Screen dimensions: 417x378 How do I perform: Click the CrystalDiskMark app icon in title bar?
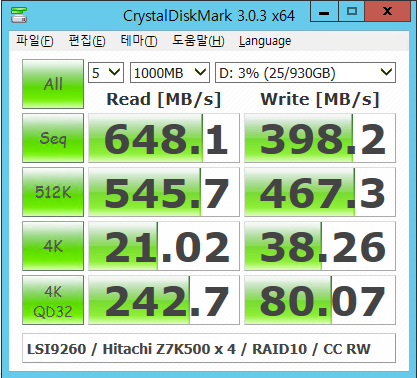19,15
